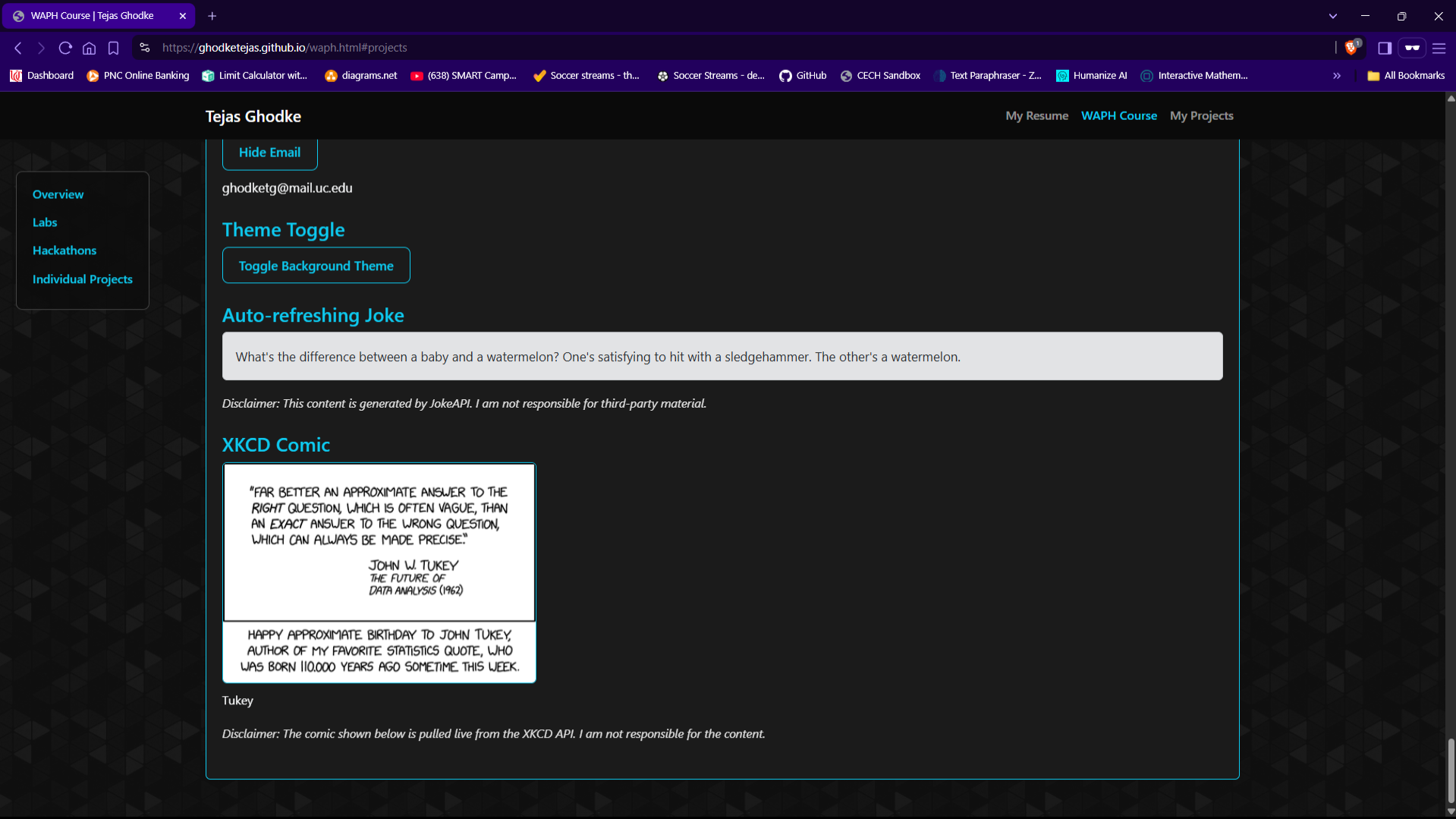Click the XKCD Comic heading
This screenshot has height=819, width=1456.
pyautogui.click(x=275, y=446)
